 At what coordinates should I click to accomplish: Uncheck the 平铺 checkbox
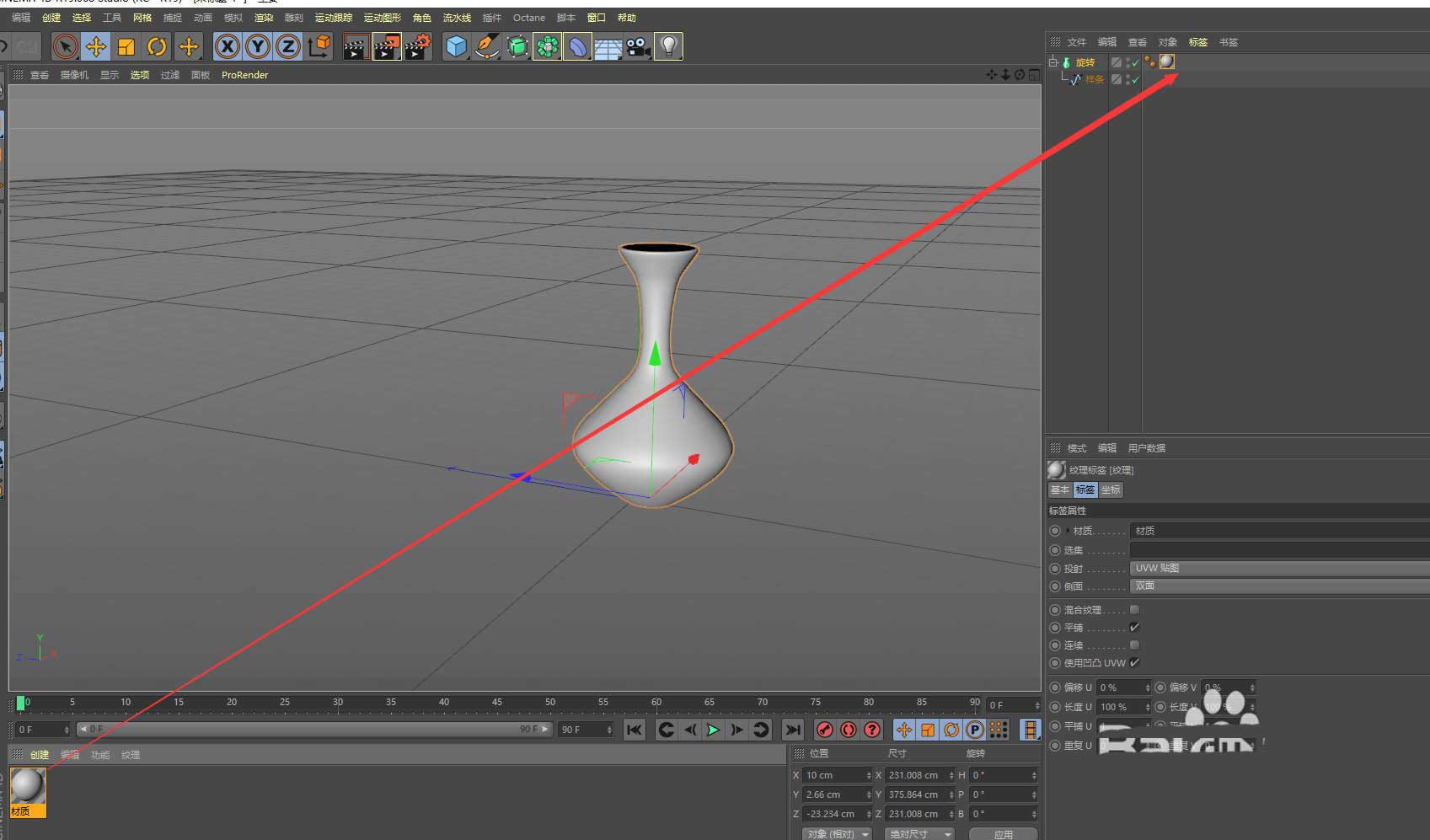(x=1134, y=627)
